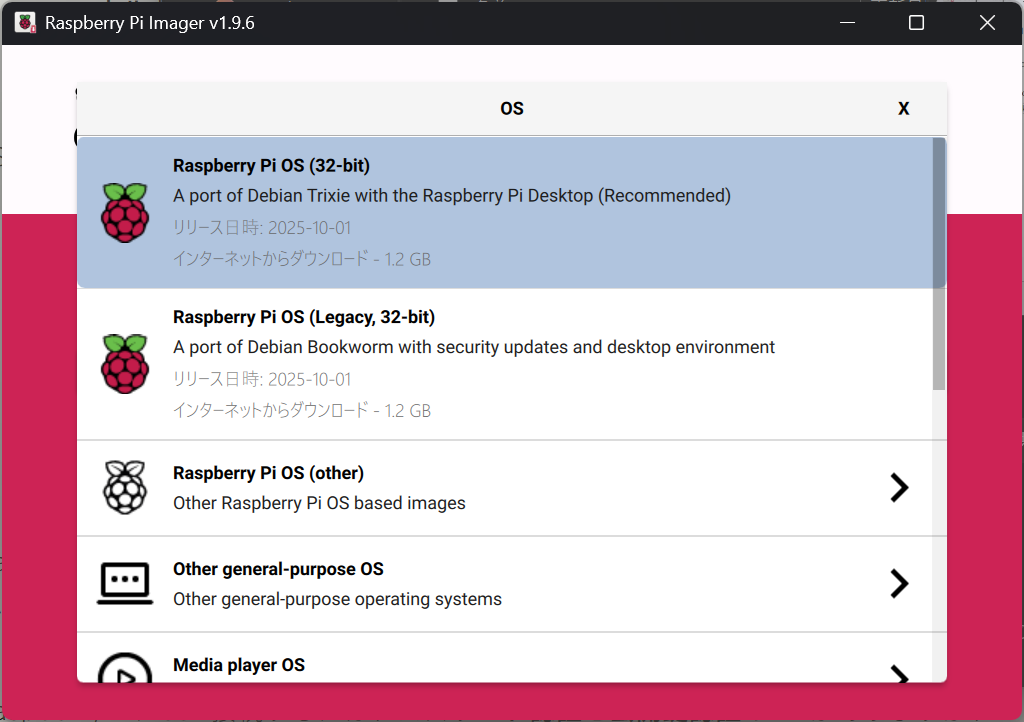Click "Other Raspberry Pi OS based images" text
1024x722 pixels.
(319, 503)
